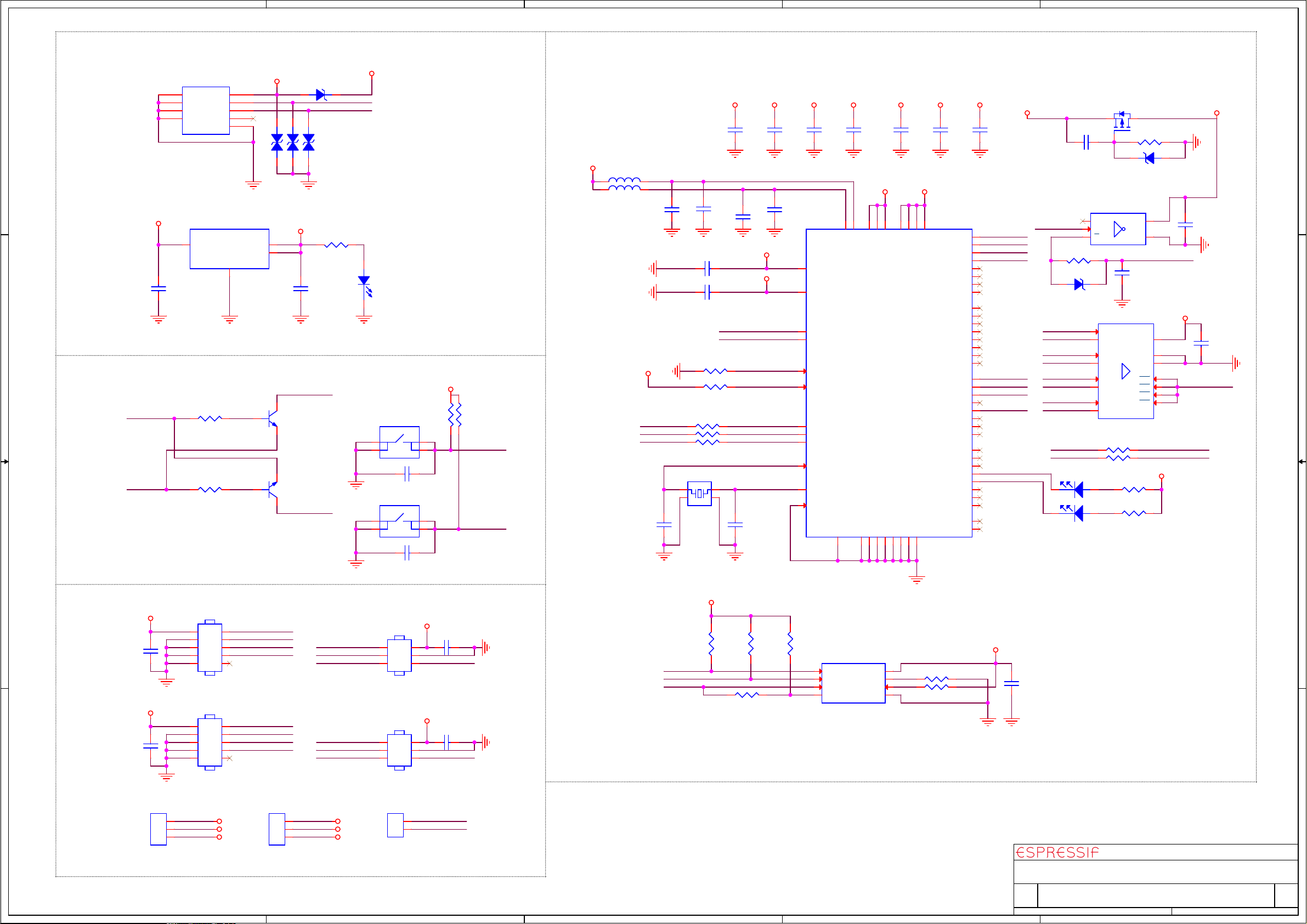The height and width of the screenshot is (924, 1307).
Task: Select the middle three-pin header at bottom
Action: click(x=276, y=830)
